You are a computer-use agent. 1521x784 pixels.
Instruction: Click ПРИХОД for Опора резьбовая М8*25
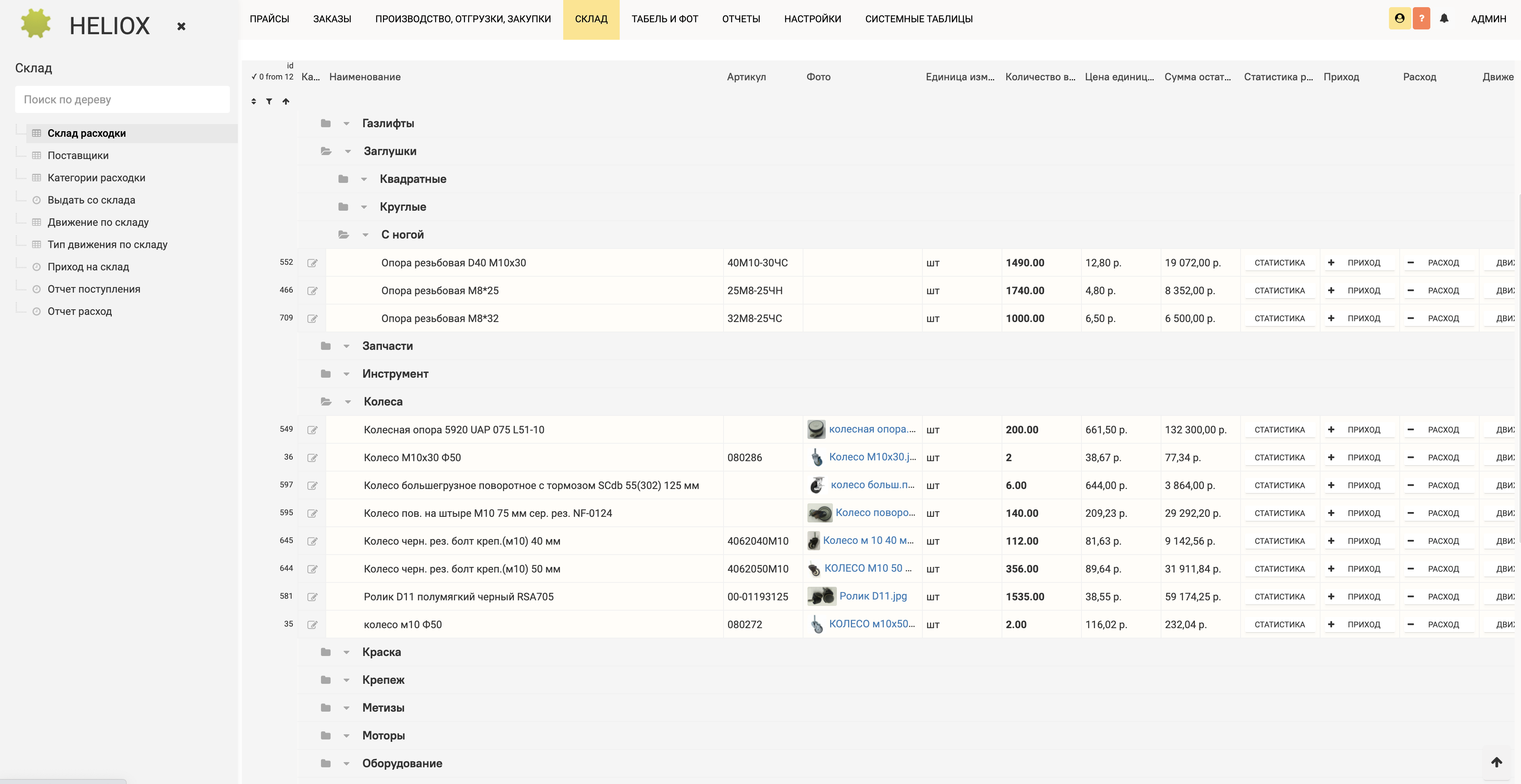(x=1359, y=291)
